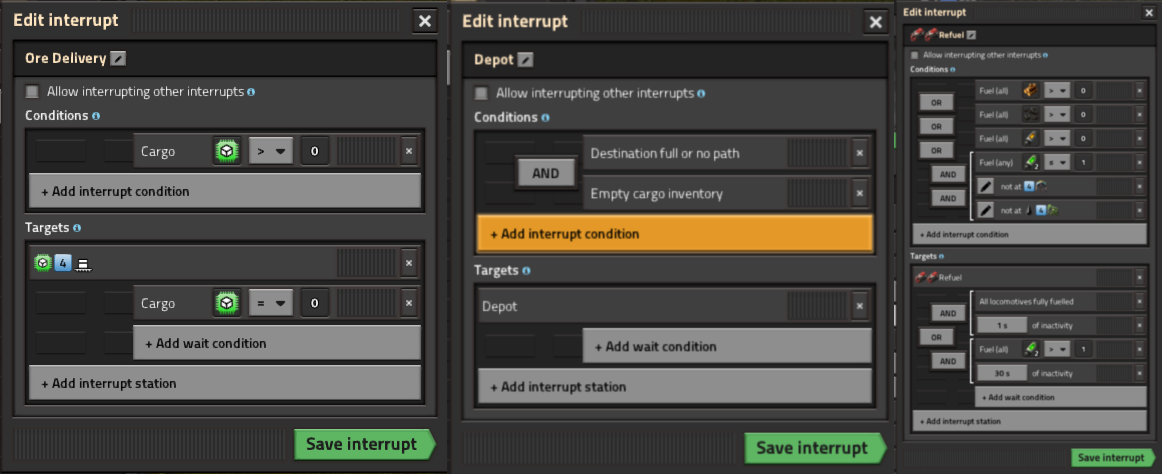
Task: Click the wood fuel icon in the first Fuel (all) row
Action: point(1030,91)
